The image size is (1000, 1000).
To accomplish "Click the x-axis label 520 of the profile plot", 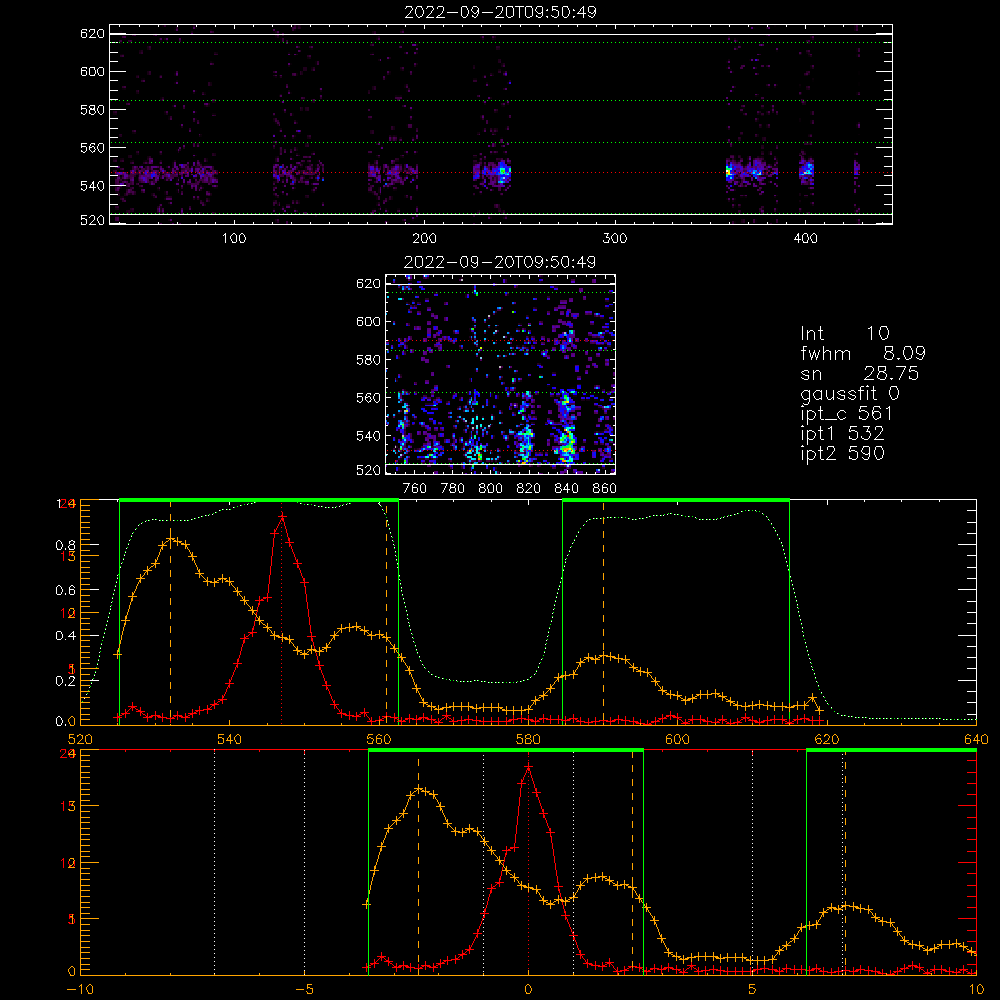I will [x=80, y=739].
